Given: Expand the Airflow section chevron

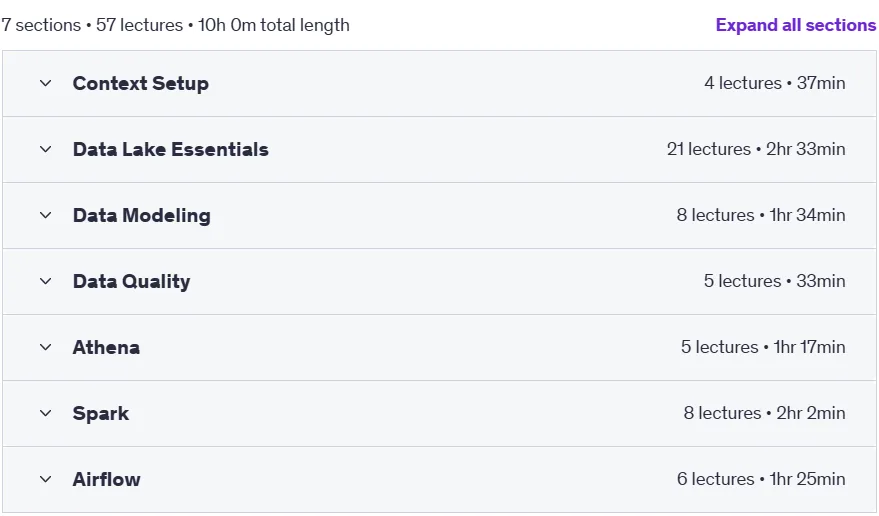Looking at the screenshot, I should pos(45,480).
